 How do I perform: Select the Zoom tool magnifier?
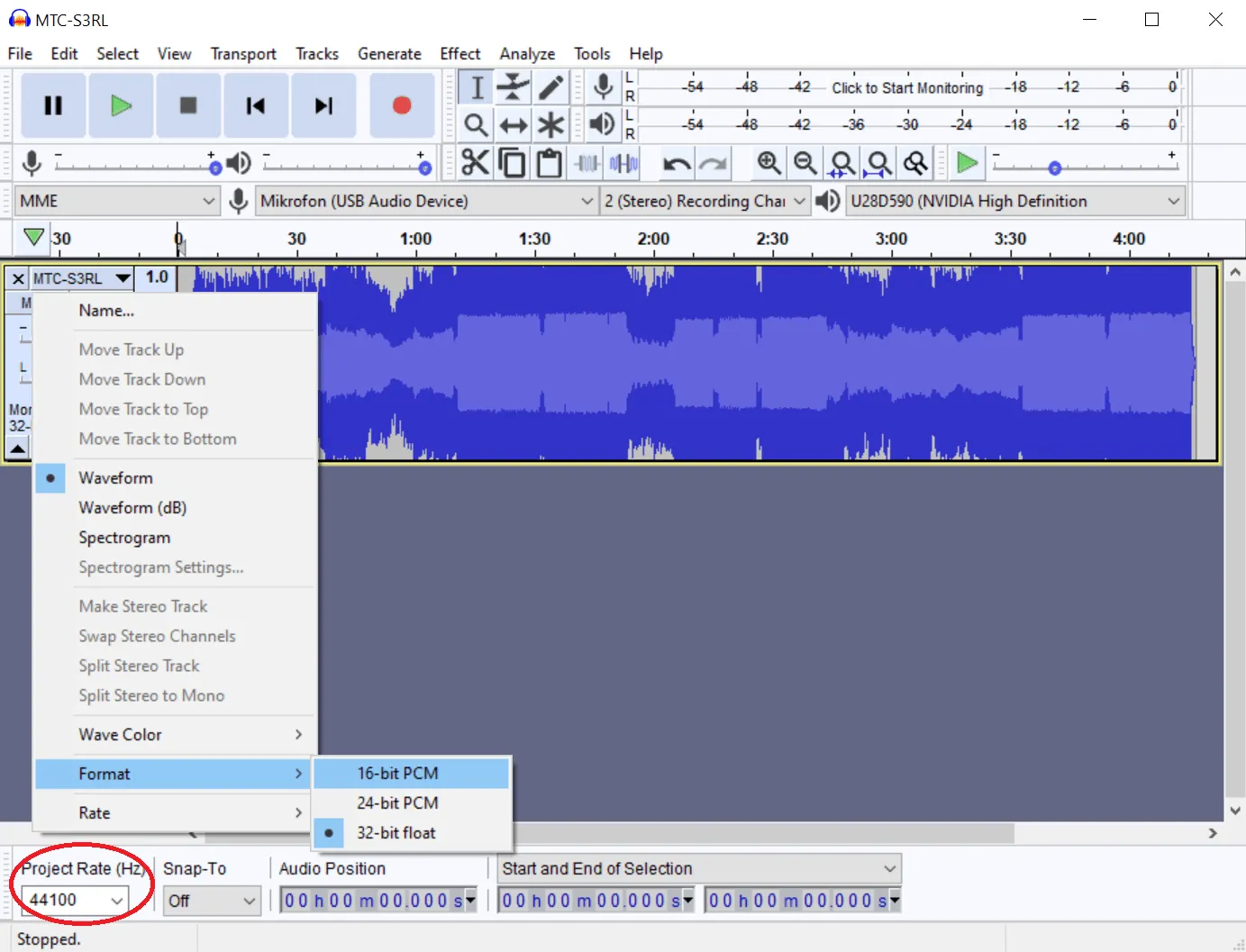476,124
